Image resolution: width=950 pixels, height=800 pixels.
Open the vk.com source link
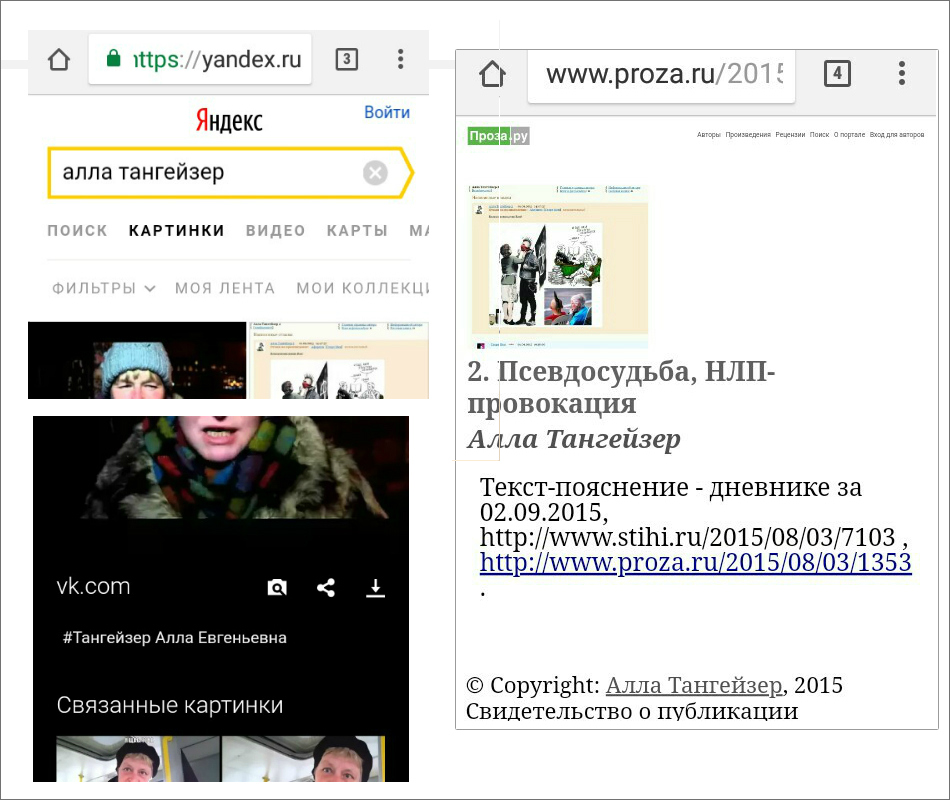point(93,587)
